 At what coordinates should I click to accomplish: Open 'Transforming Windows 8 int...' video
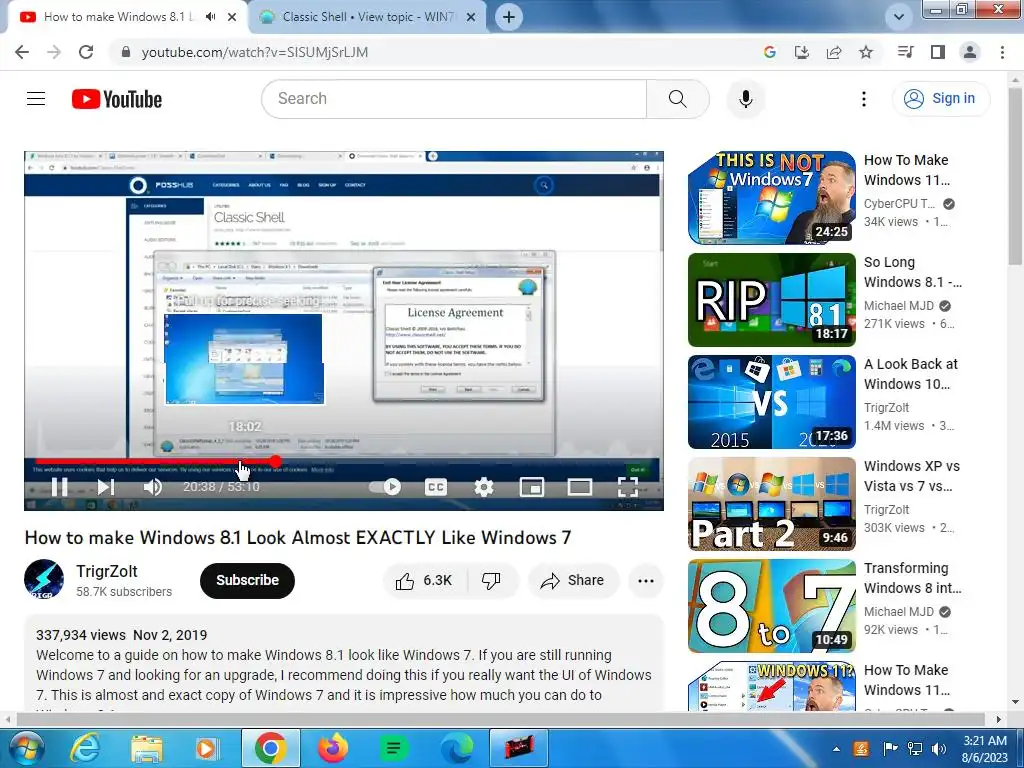912,578
